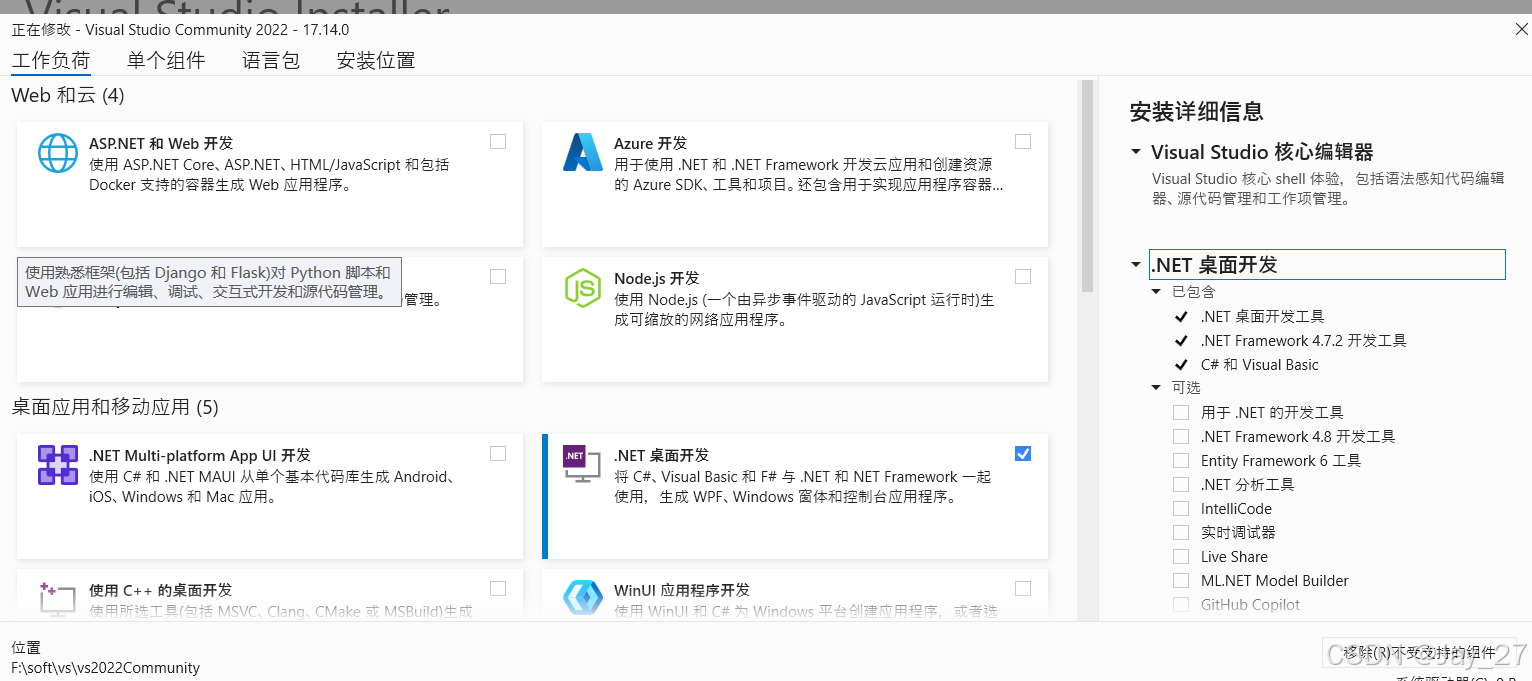
Task: Enable 使用 C++ 的桌面开发 checkbox
Action: [x=498, y=588]
